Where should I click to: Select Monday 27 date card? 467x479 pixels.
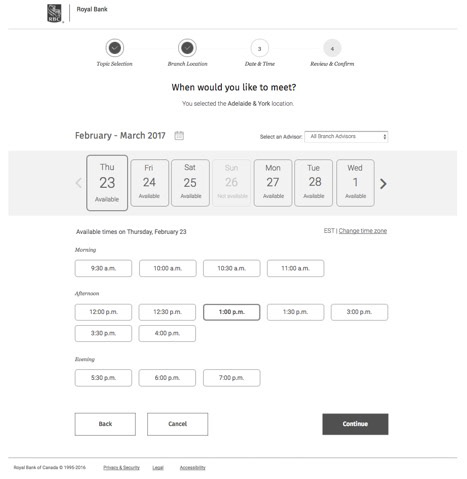point(273,183)
